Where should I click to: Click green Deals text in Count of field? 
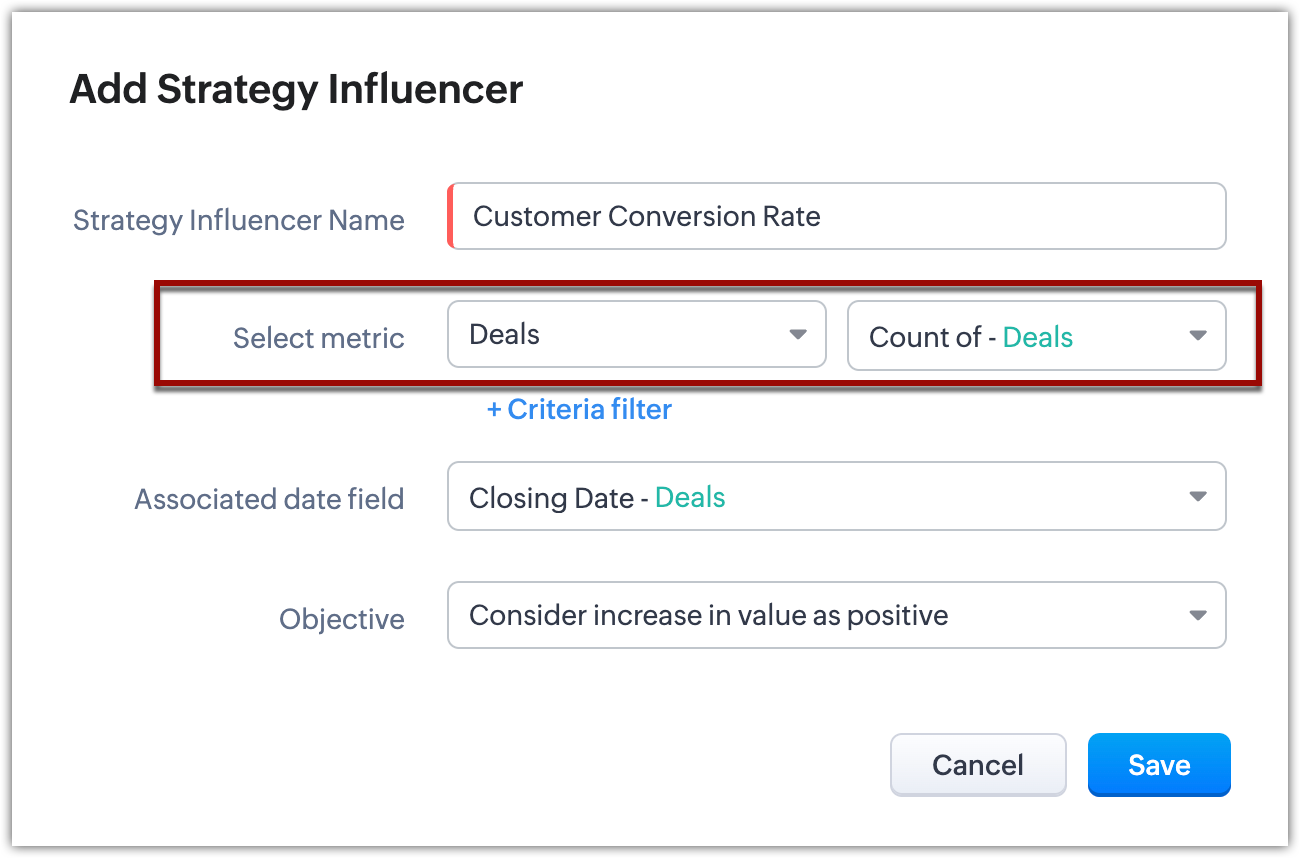(1038, 337)
